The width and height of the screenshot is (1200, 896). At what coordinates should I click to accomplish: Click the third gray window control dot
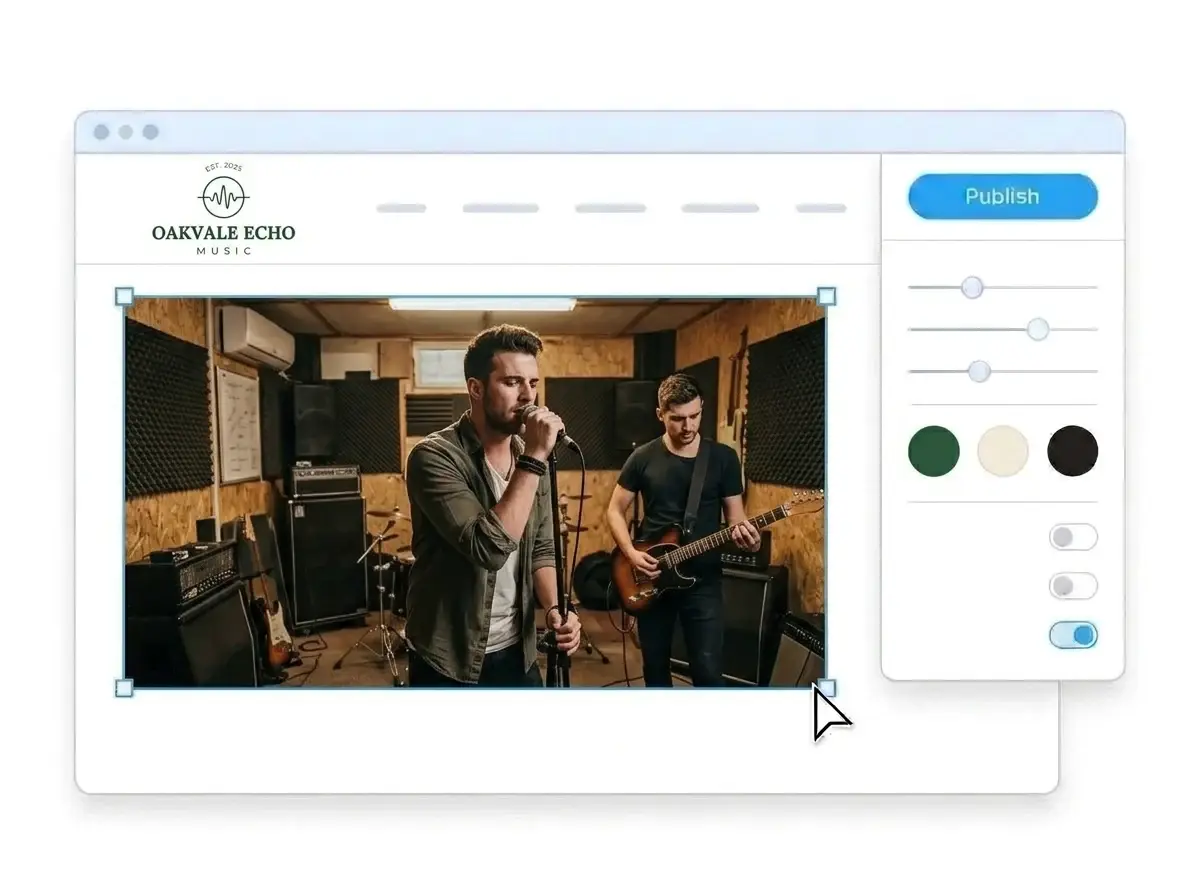tap(151, 132)
